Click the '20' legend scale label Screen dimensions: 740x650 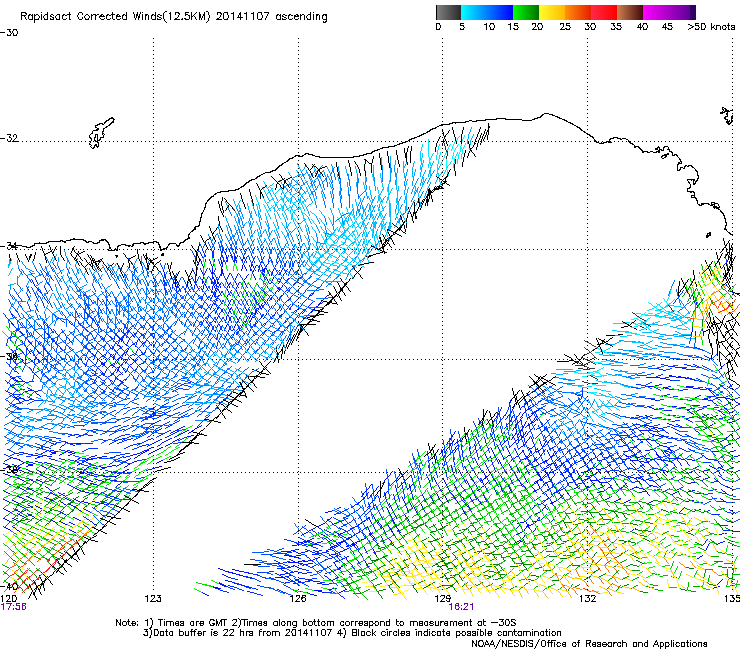[x=537, y=27]
